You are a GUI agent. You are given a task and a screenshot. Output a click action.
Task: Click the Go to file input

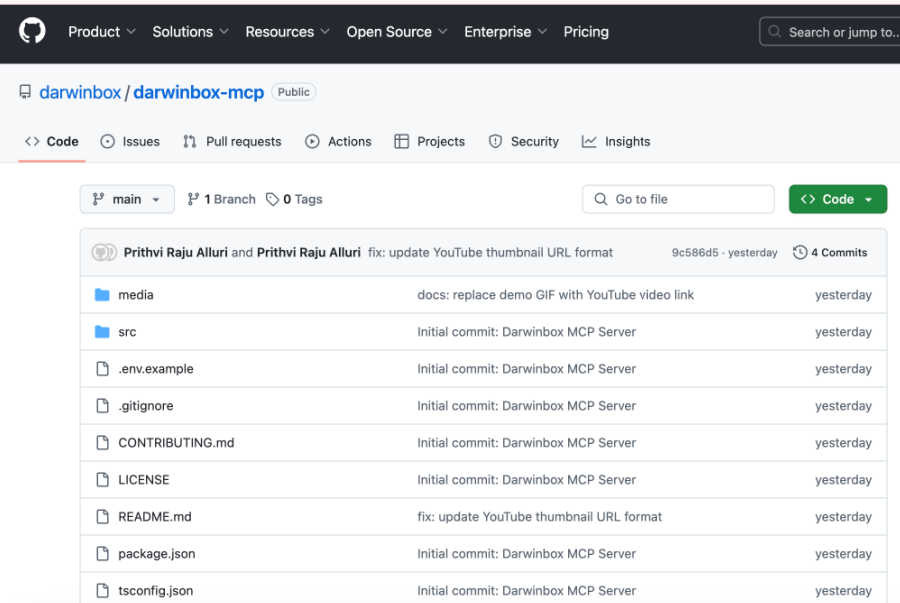click(678, 199)
